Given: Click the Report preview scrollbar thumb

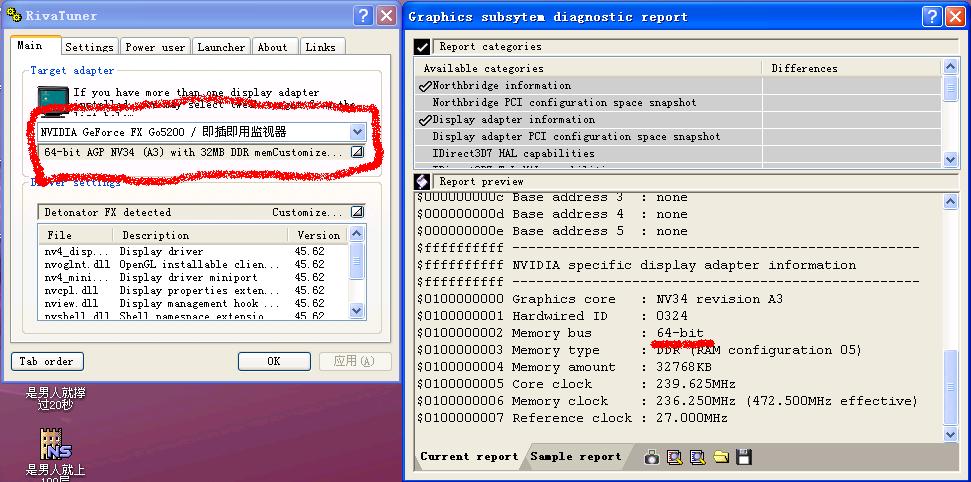Looking at the screenshot, I should tap(951, 388).
